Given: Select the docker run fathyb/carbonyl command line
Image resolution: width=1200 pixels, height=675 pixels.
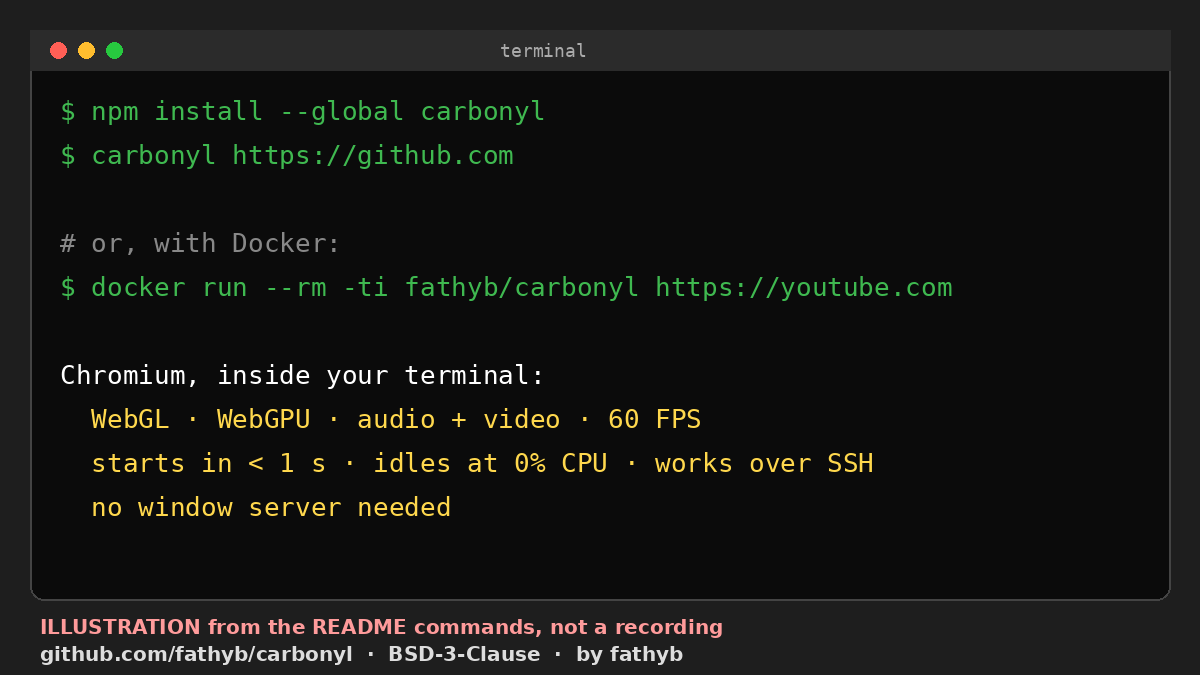Looking at the screenshot, I should pyautogui.click(x=506, y=287).
